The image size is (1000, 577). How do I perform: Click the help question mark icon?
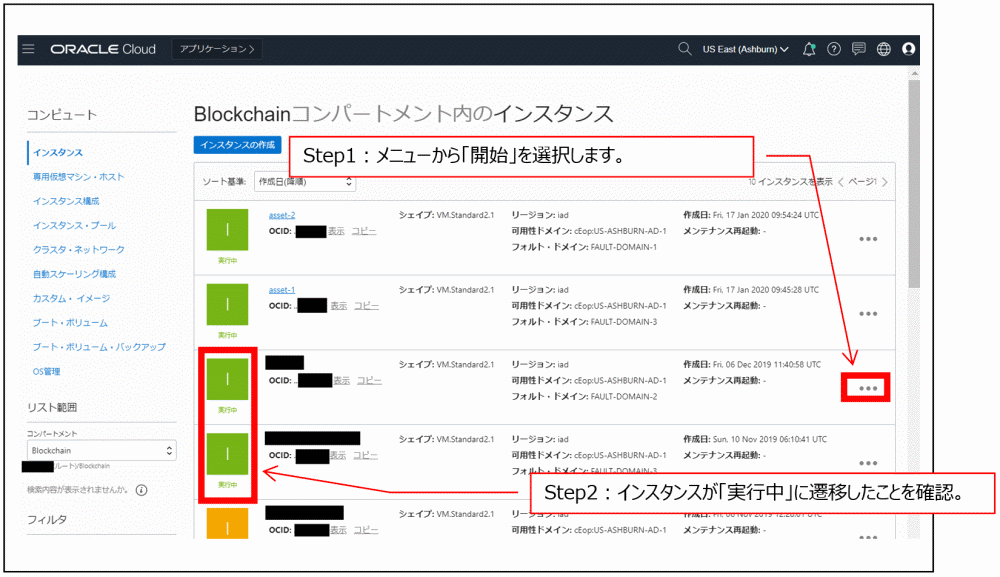pyautogui.click(x=833, y=48)
